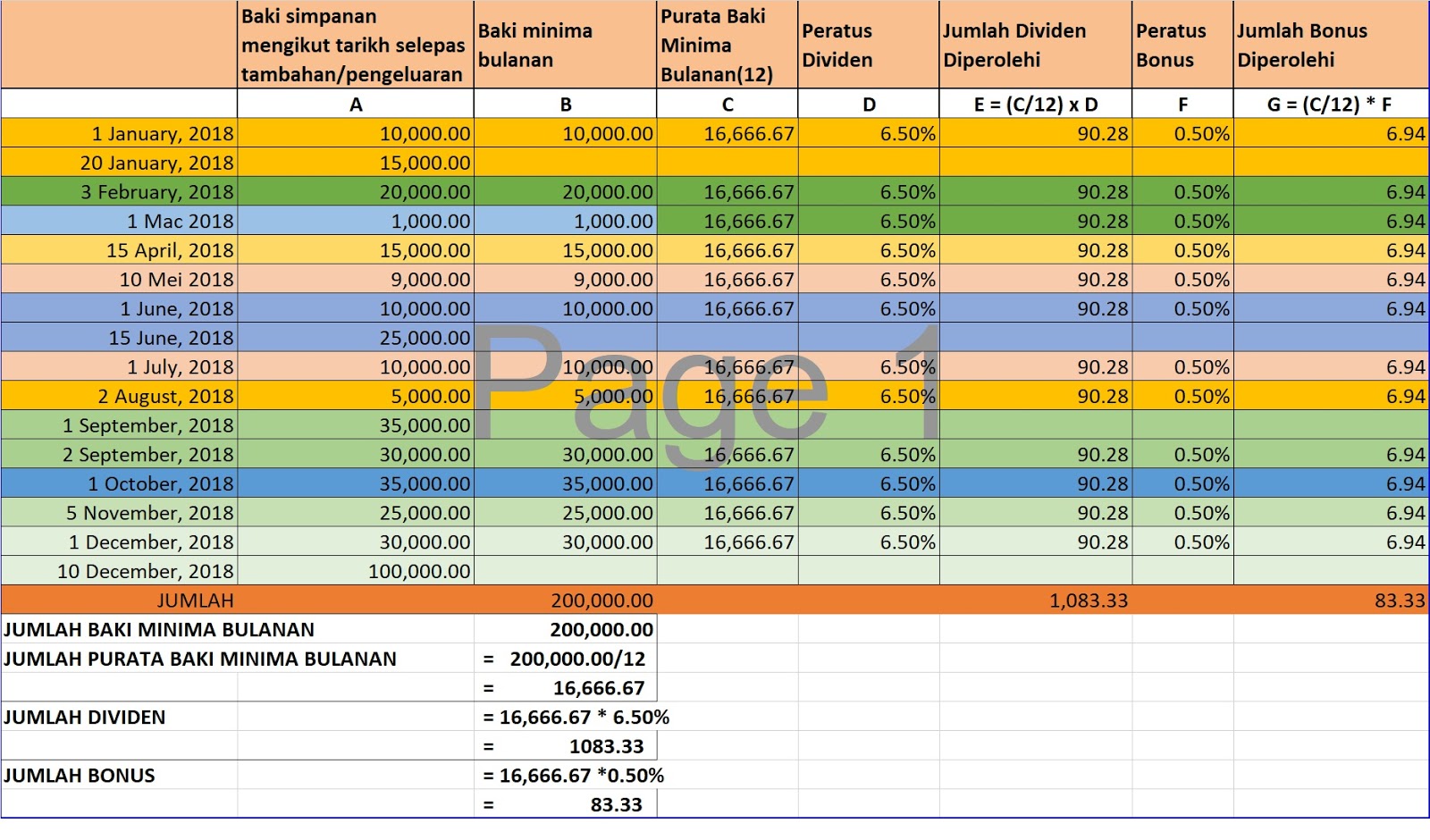Screen dimensions: 1430x840
Task: Select the 1083.33 dividend result cell
Action: click(x=565, y=746)
